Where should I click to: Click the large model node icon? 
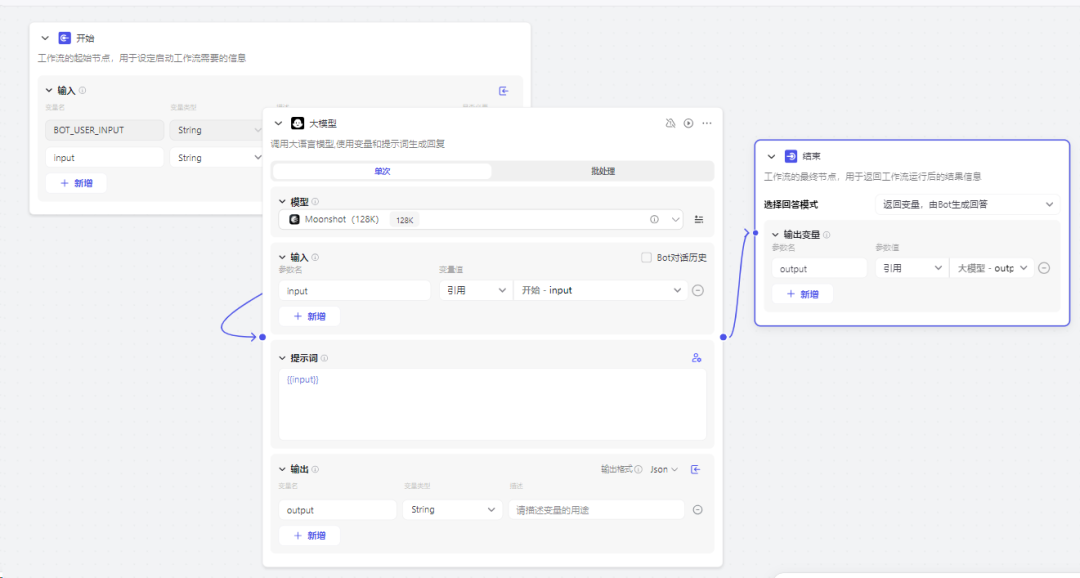[x=298, y=123]
